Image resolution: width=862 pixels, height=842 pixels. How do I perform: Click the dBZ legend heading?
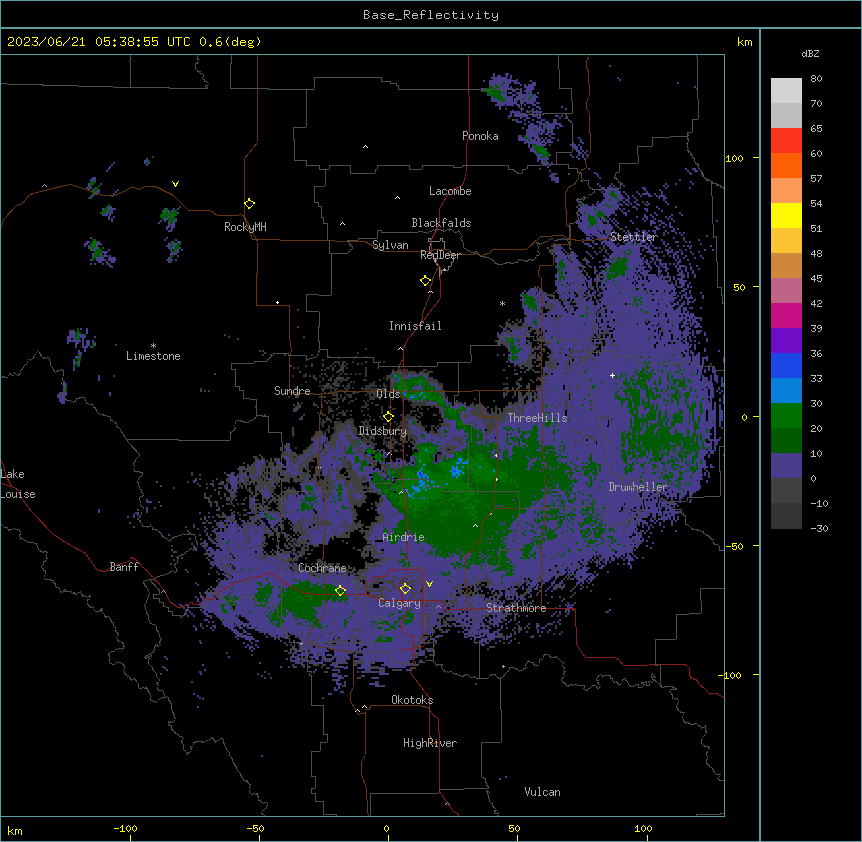pyautogui.click(x=810, y=53)
